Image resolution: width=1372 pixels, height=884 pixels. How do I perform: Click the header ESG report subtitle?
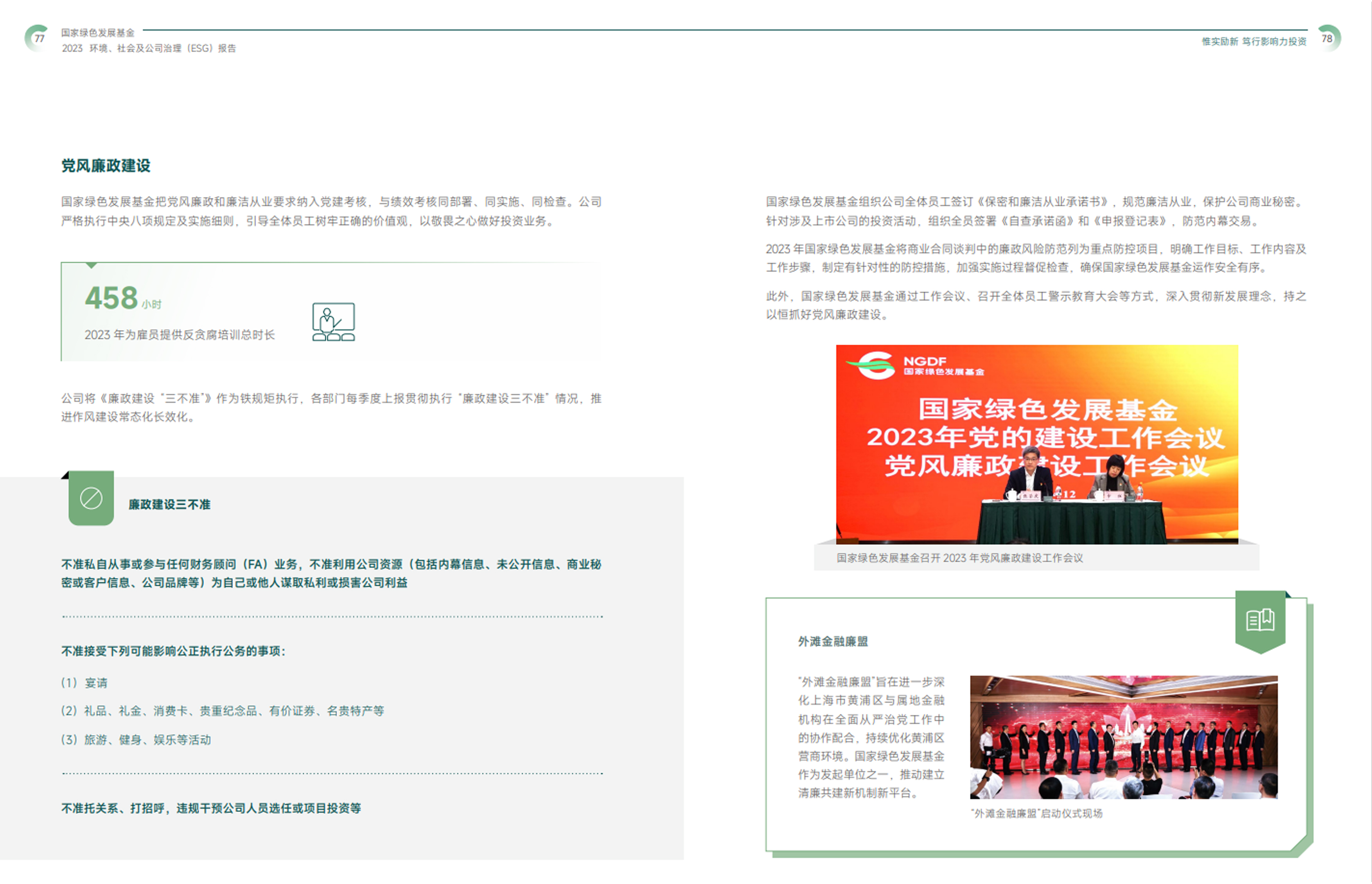click(x=149, y=49)
